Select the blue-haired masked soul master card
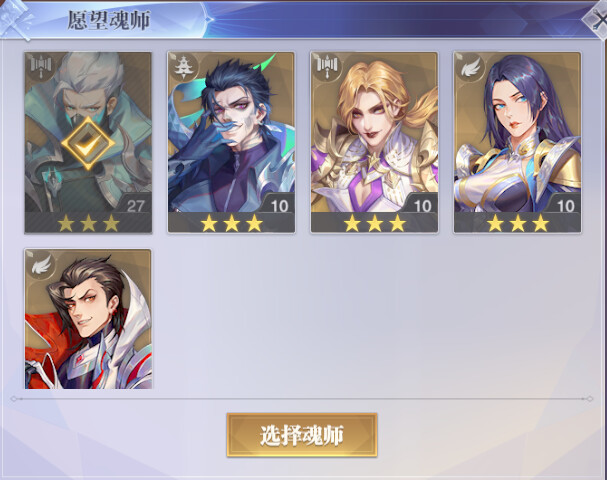 tap(231, 142)
